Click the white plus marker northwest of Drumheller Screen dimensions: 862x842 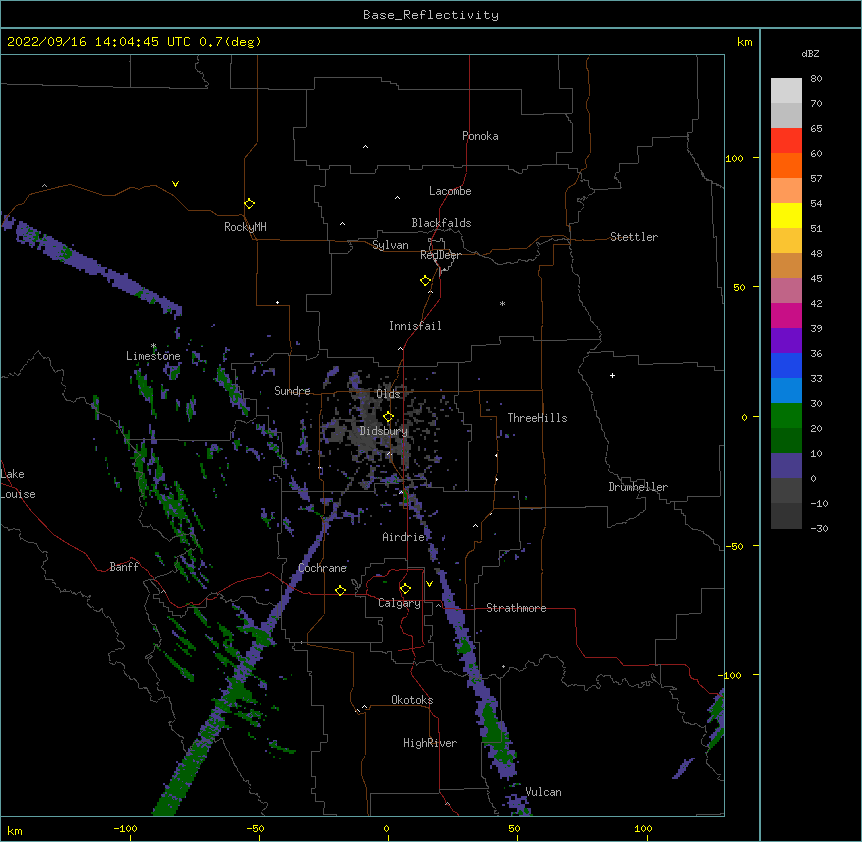click(612, 375)
